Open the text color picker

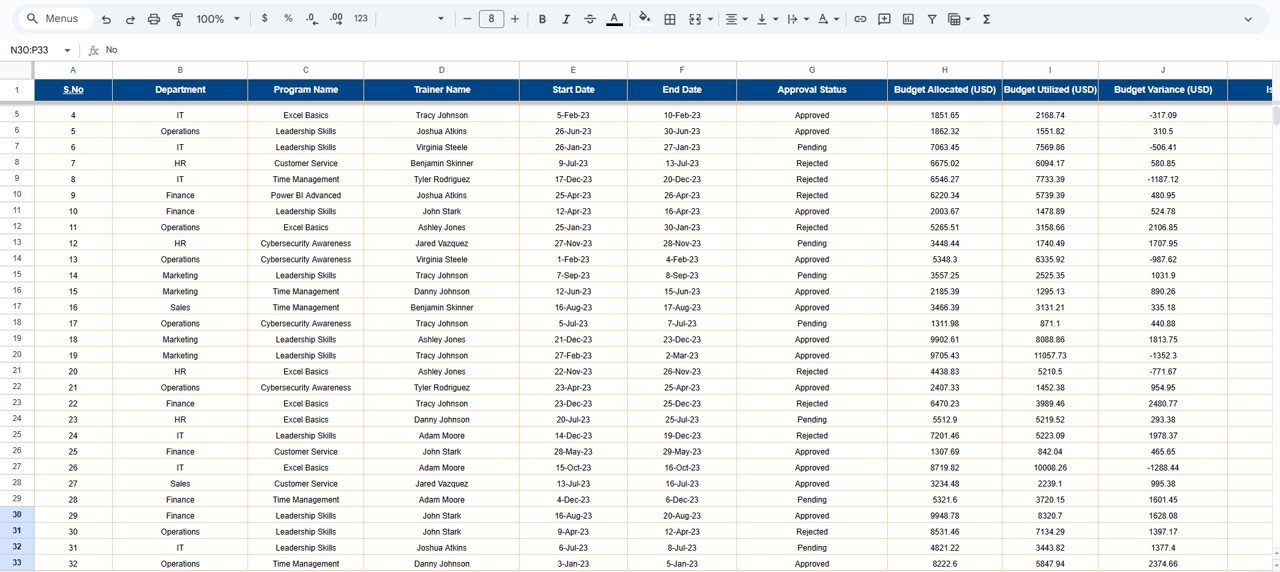[x=614, y=19]
